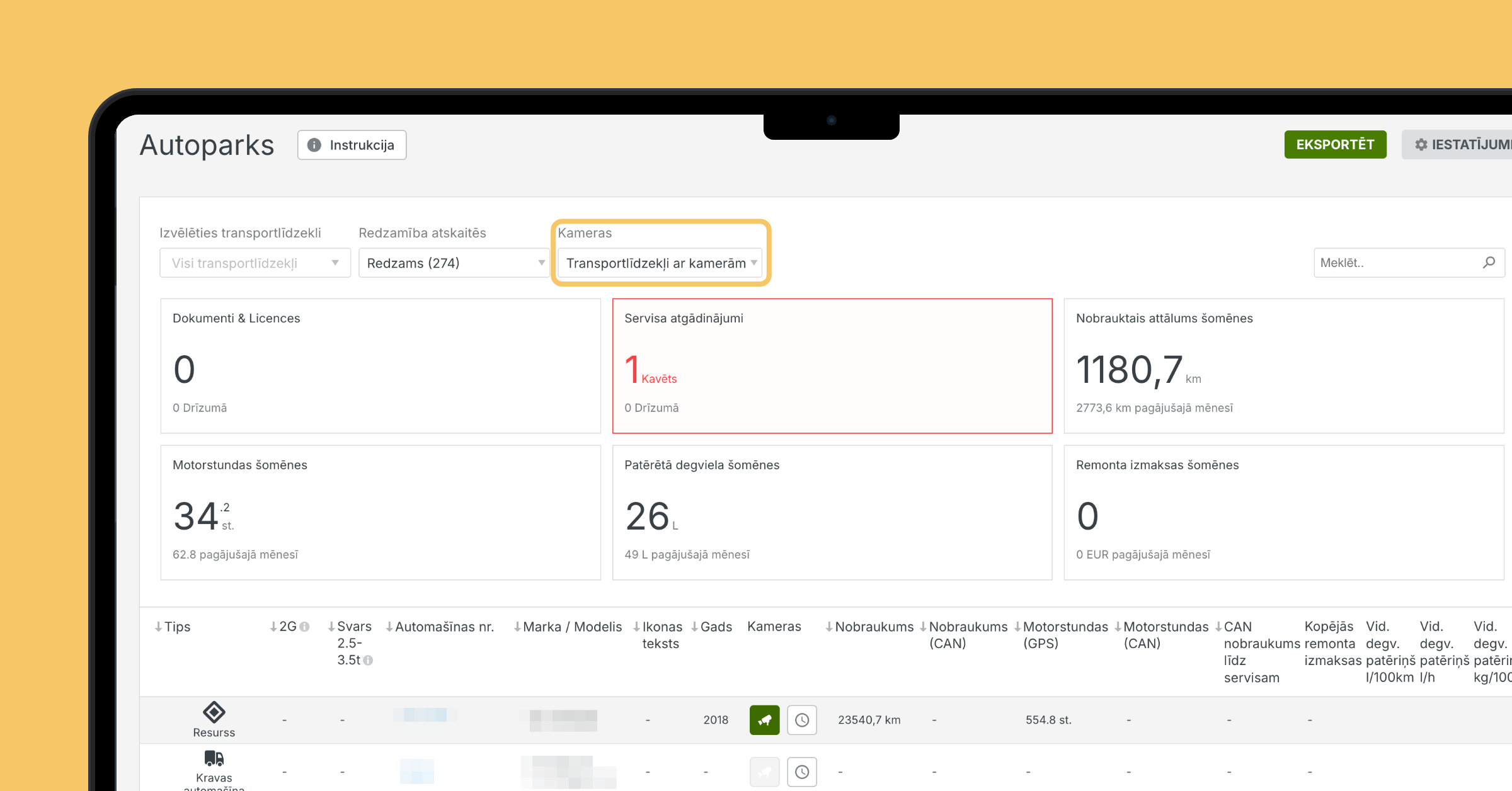The width and height of the screenshot is (1512, 791).
Task: Sort by Motorstundas (CAN) column
Action: (1162, 635)
